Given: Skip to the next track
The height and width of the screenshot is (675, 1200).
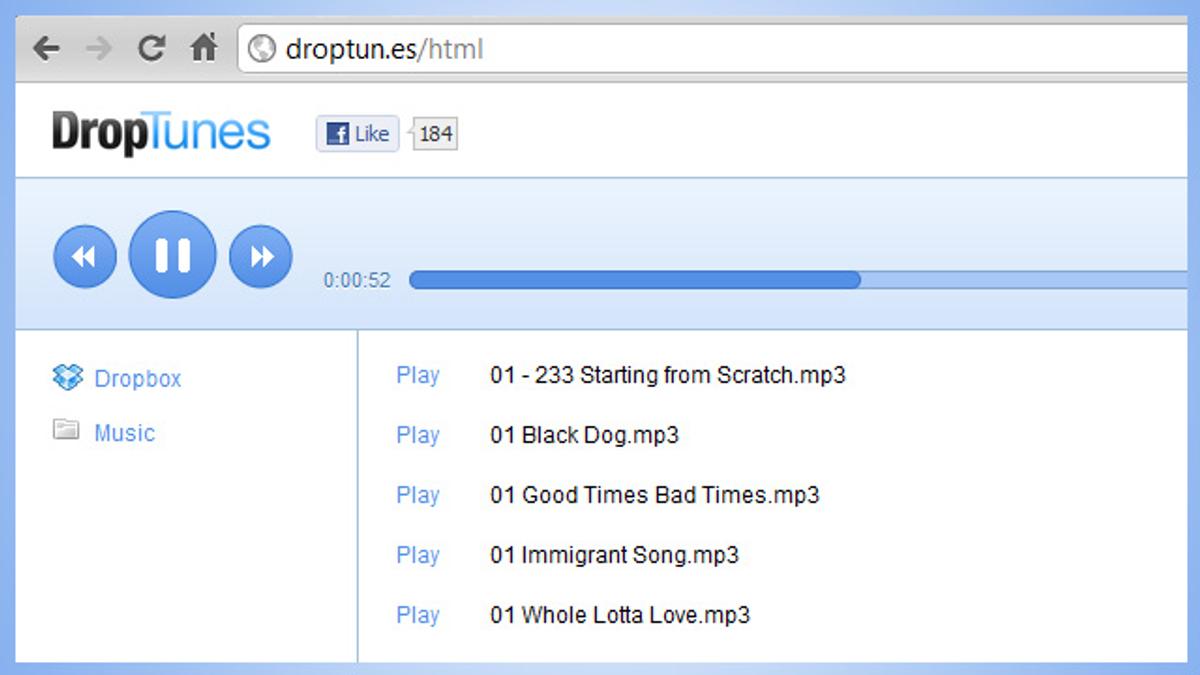Looking at the screenshot, I should point(261,257).
